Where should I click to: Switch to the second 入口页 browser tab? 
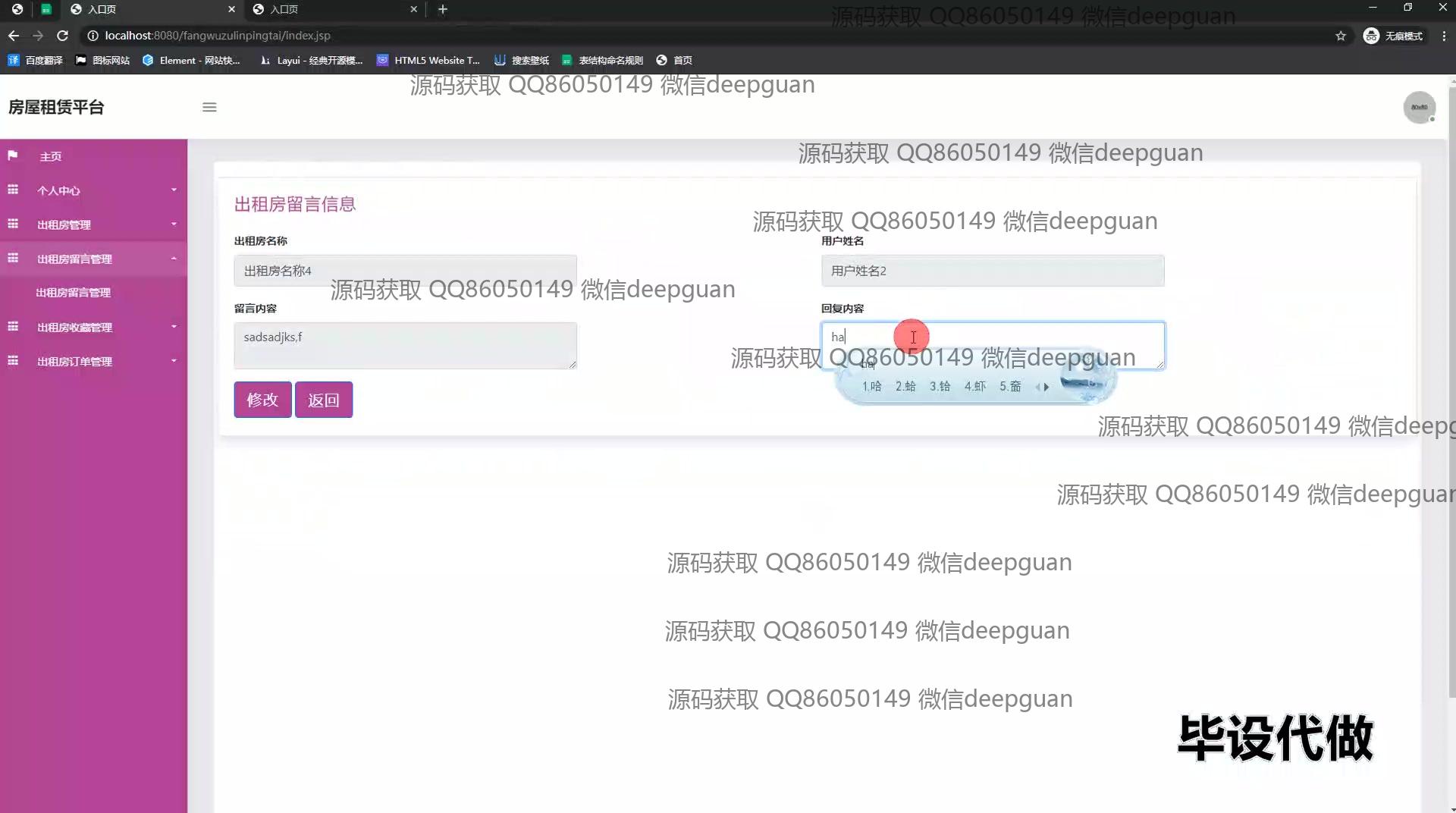[x=334, y=9]
